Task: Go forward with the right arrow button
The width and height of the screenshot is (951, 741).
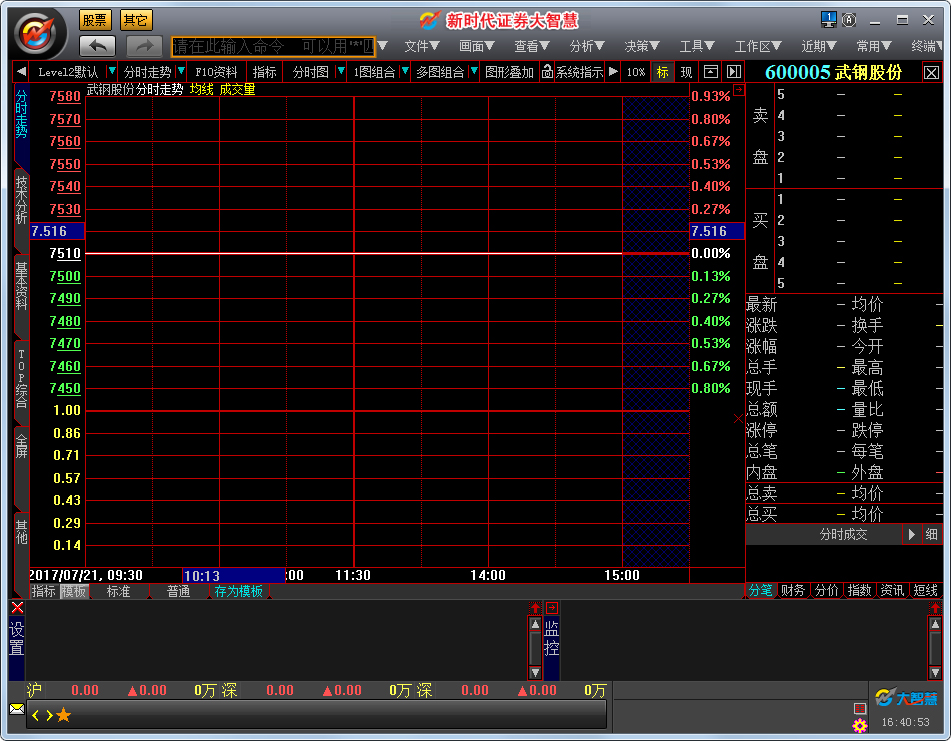Action: click(144, 46)
